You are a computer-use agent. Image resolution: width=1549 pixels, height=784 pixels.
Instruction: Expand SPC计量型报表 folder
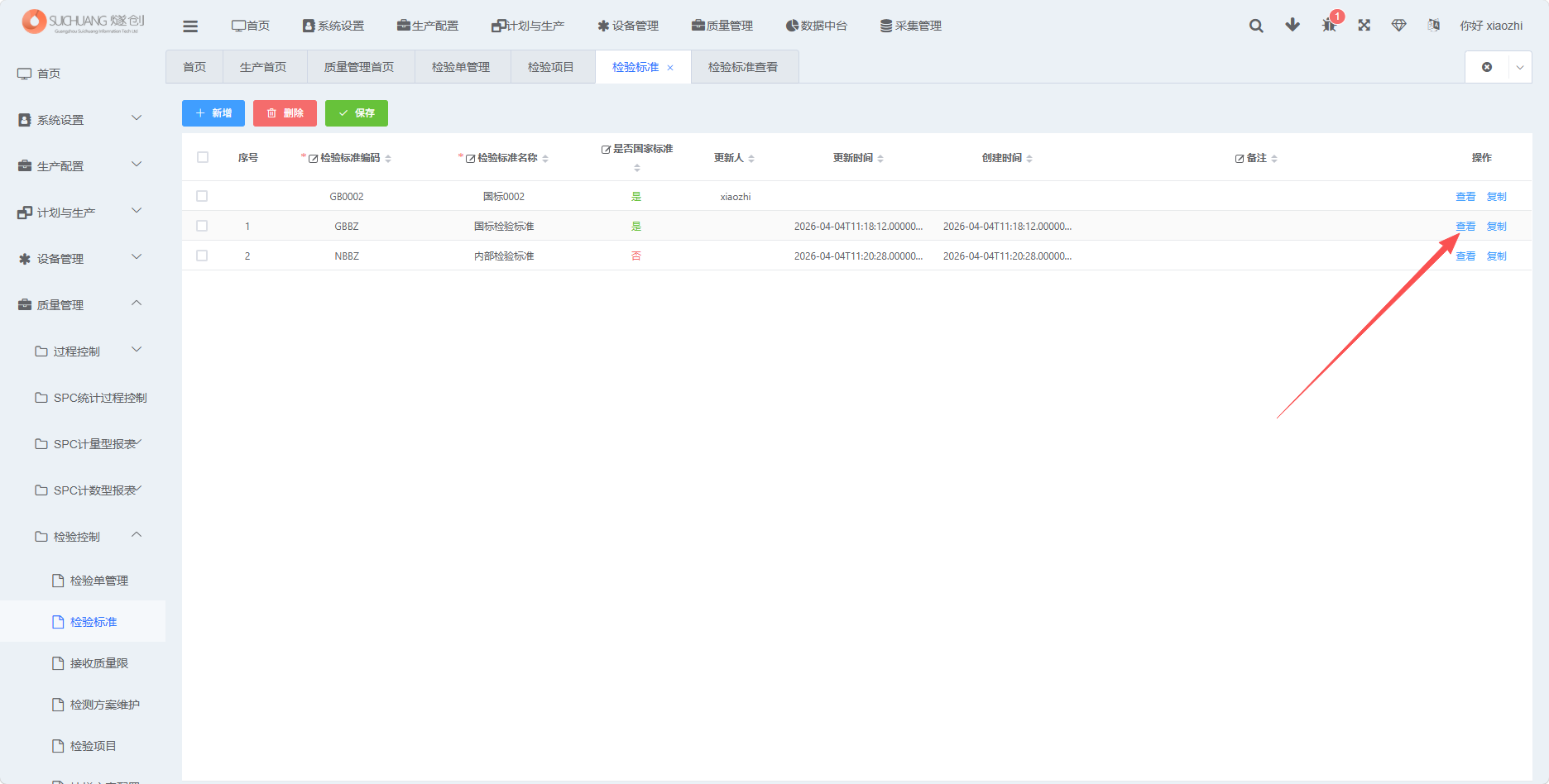pos(83,444)
